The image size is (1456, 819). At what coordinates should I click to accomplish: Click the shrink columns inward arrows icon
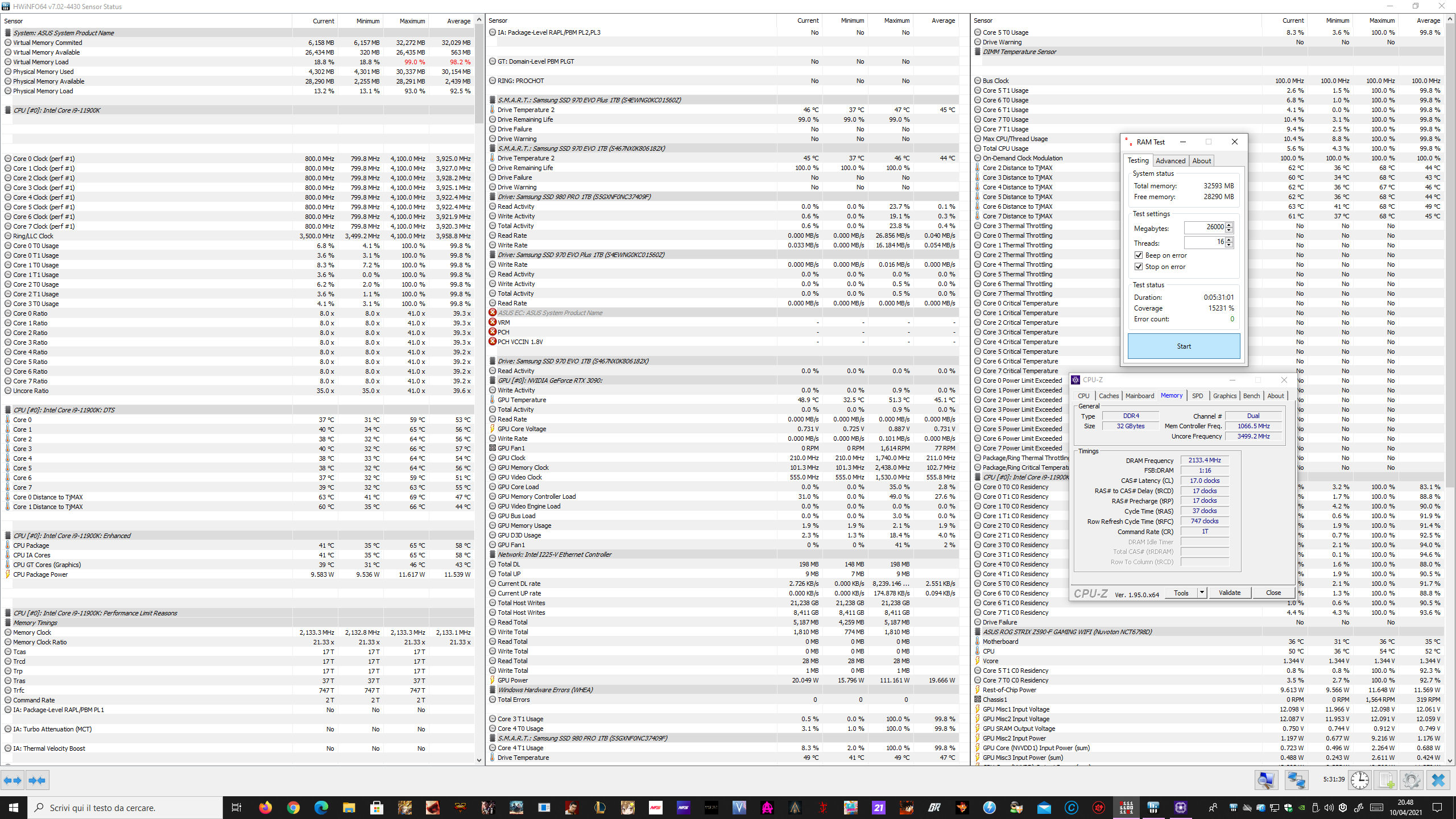pos(37,780)
